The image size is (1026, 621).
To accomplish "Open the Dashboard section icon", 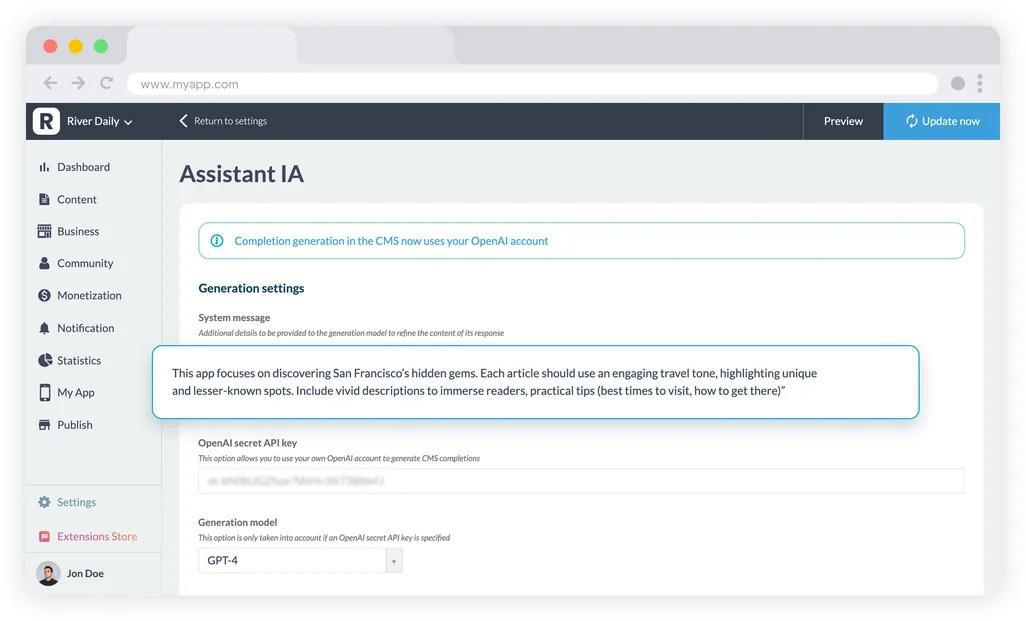I will tap(44, 166).
